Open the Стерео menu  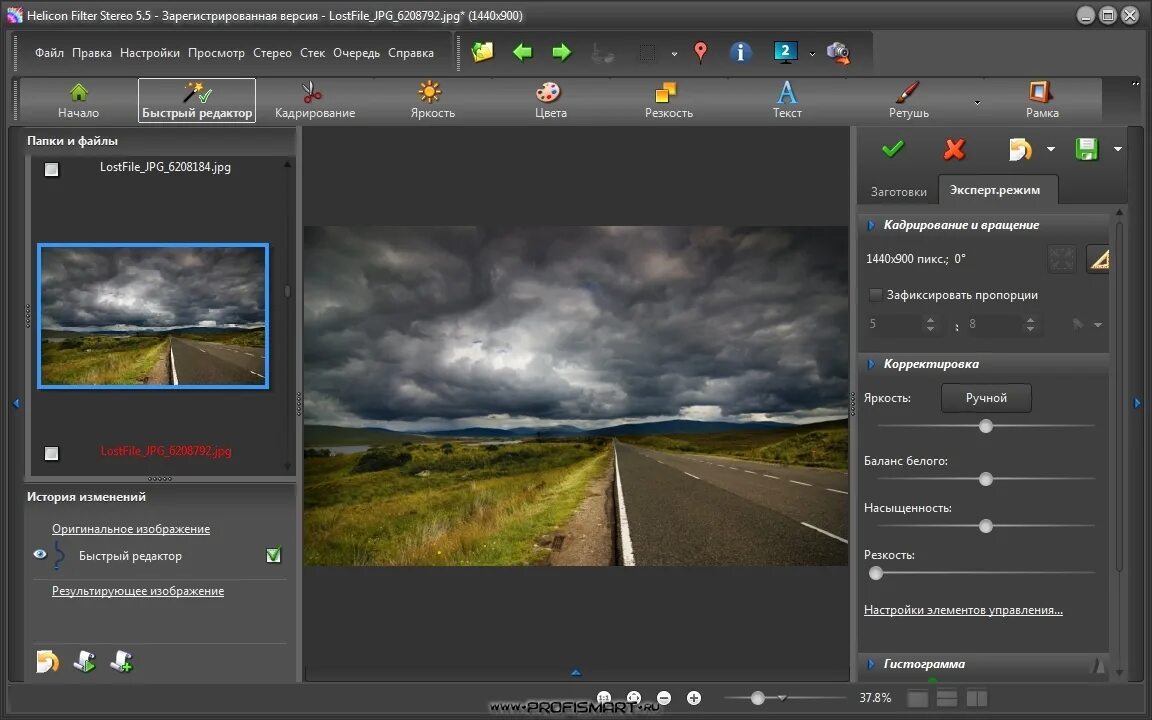coord(272,53)
